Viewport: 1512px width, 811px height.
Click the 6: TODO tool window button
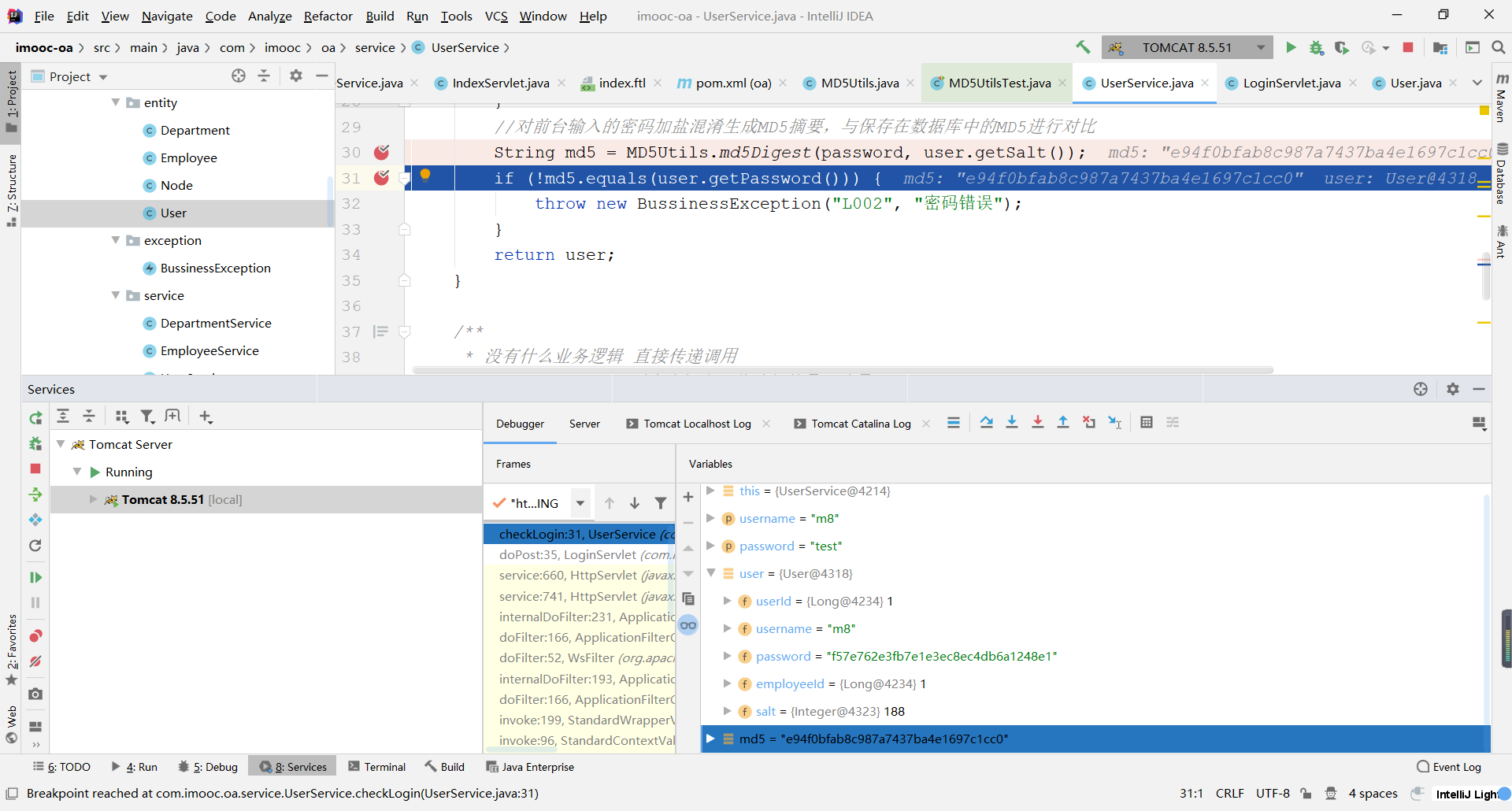point(62,767)
